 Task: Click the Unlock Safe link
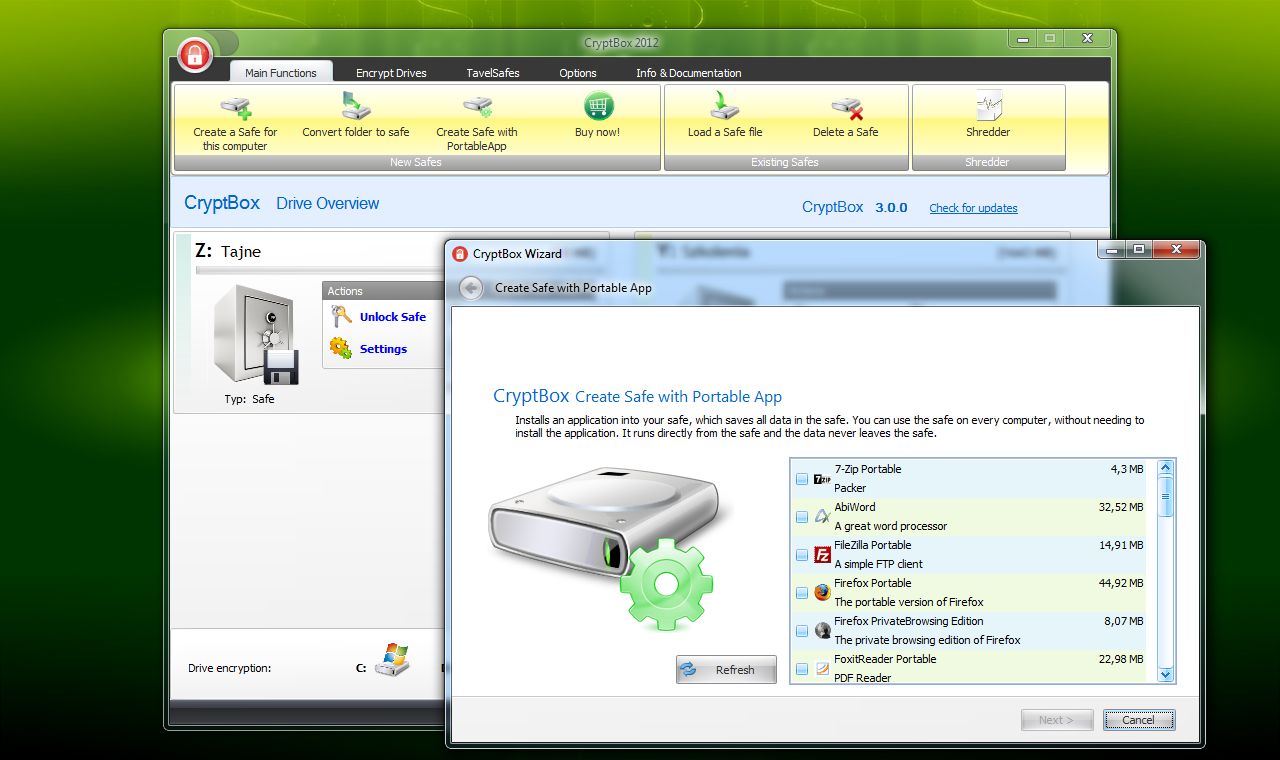[393, 317]
